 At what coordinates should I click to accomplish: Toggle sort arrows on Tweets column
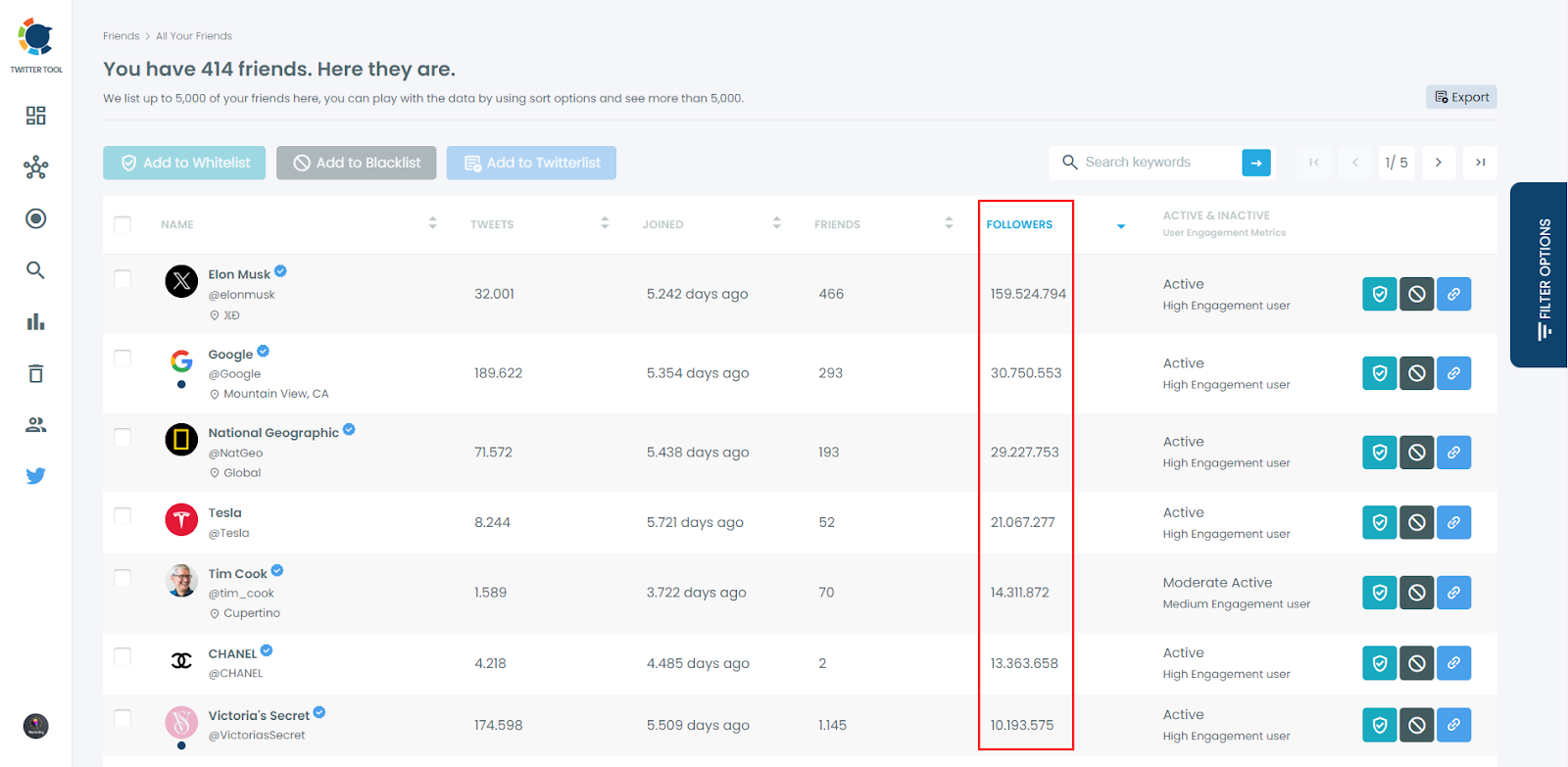pyautogui.click(x=605, y=223)
